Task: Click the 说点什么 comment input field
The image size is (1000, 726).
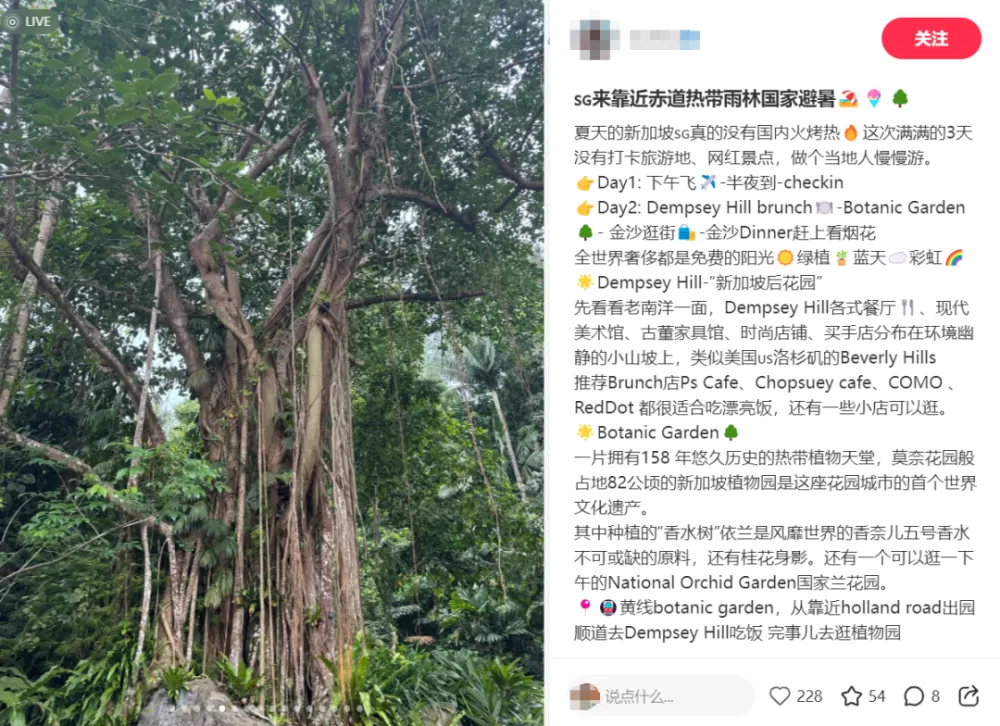Action: [x=661, y=696]
